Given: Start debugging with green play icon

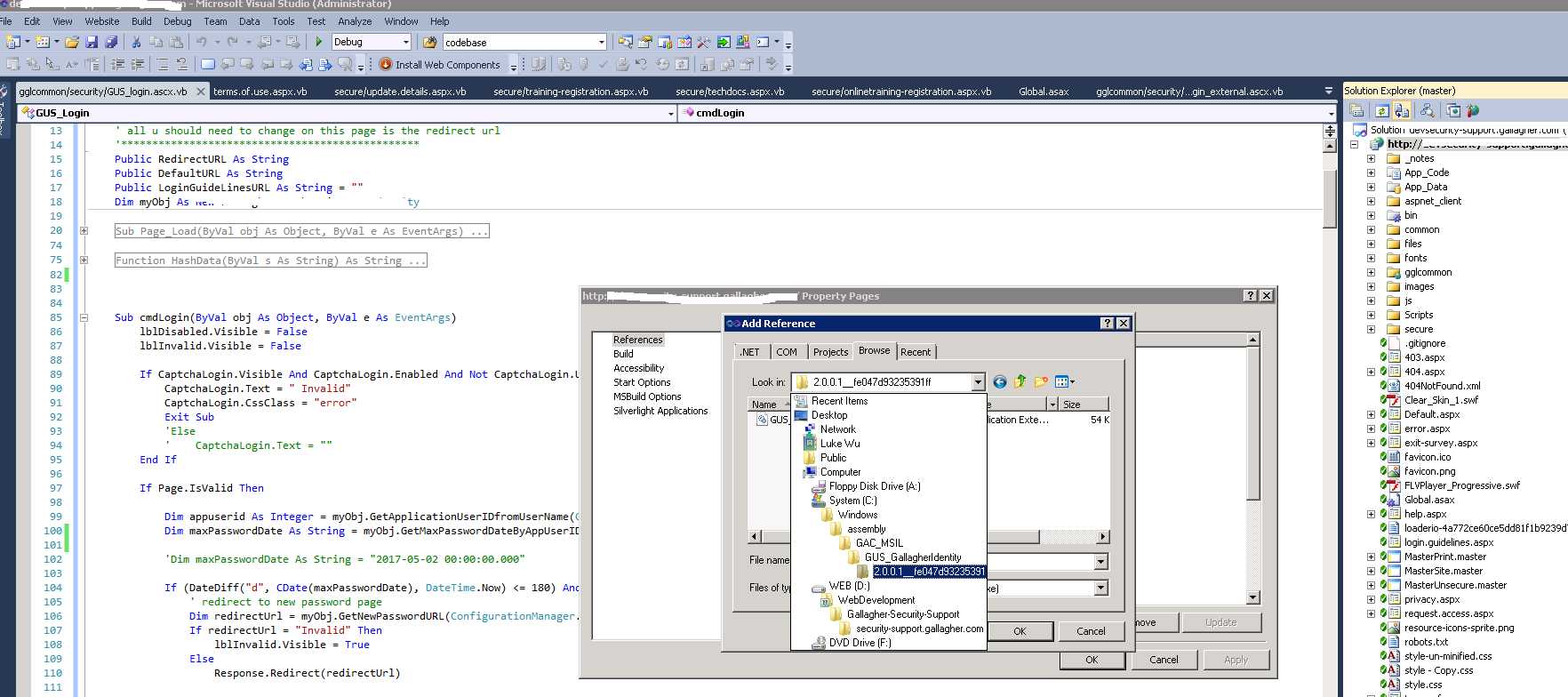Looking at the screenshot, I should tap(319, 42).
